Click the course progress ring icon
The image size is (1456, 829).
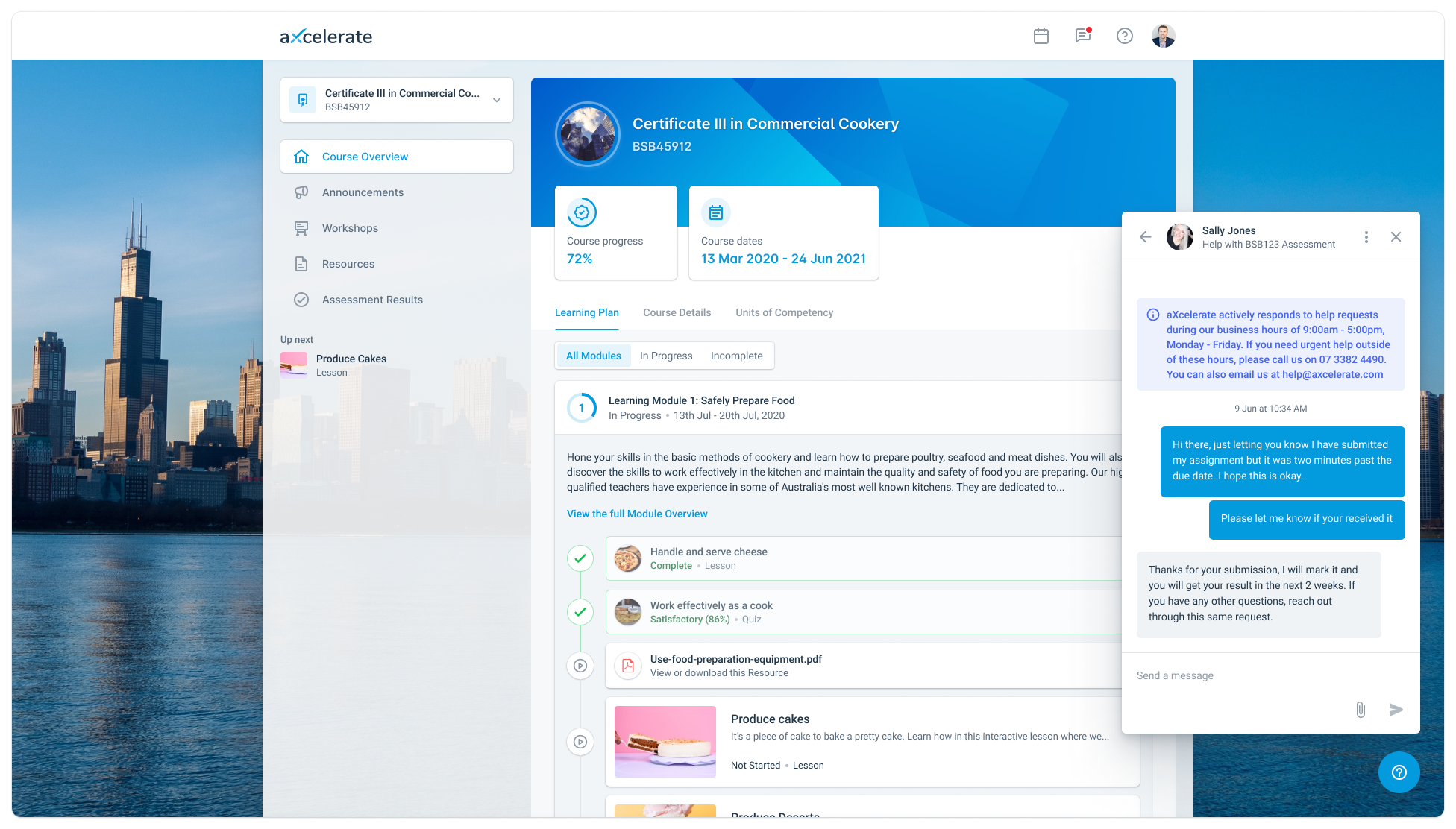[582, 212]
